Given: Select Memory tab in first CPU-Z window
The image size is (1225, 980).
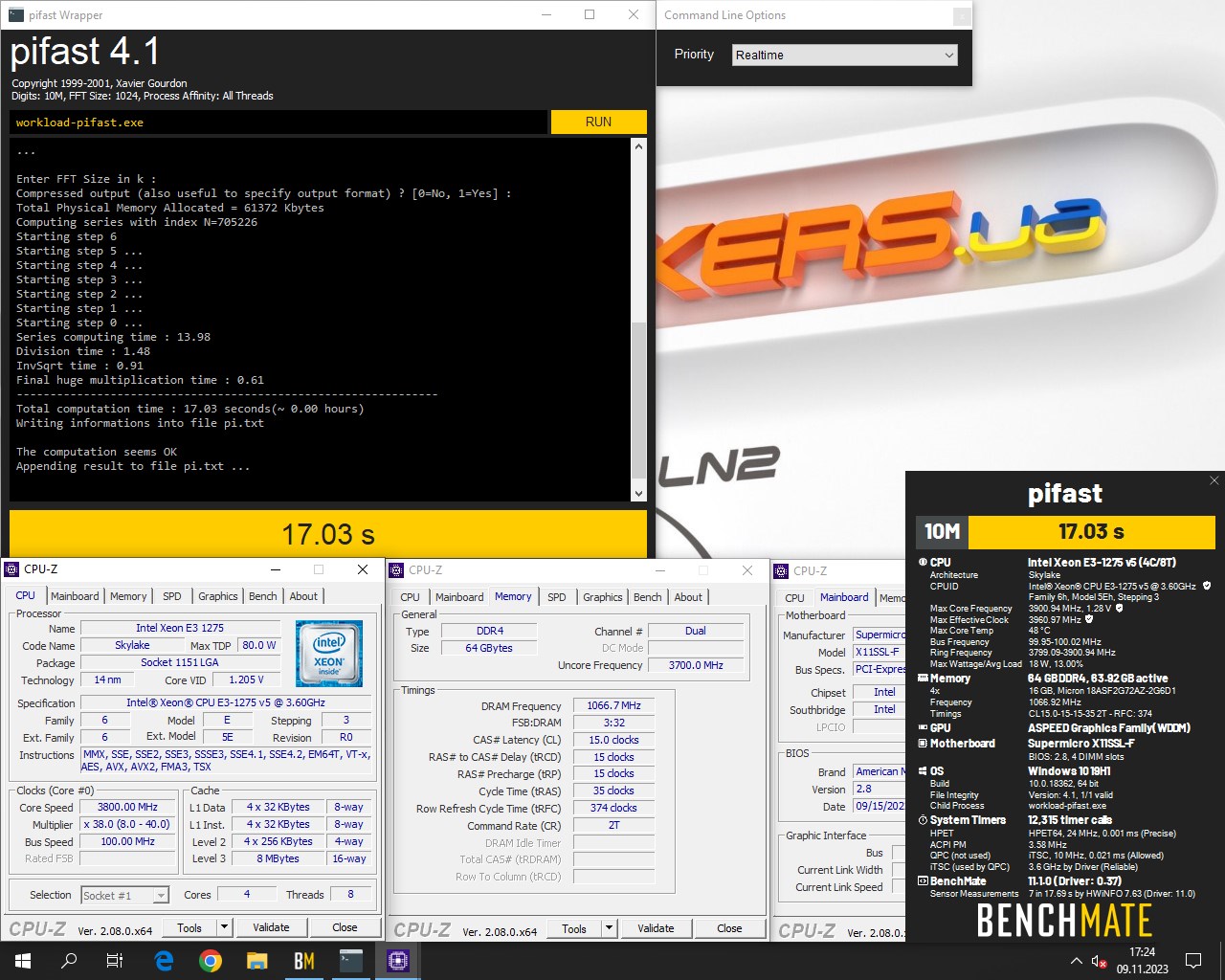Looking at the screenshot, I should pyautogui.click(x=128, y=595).
